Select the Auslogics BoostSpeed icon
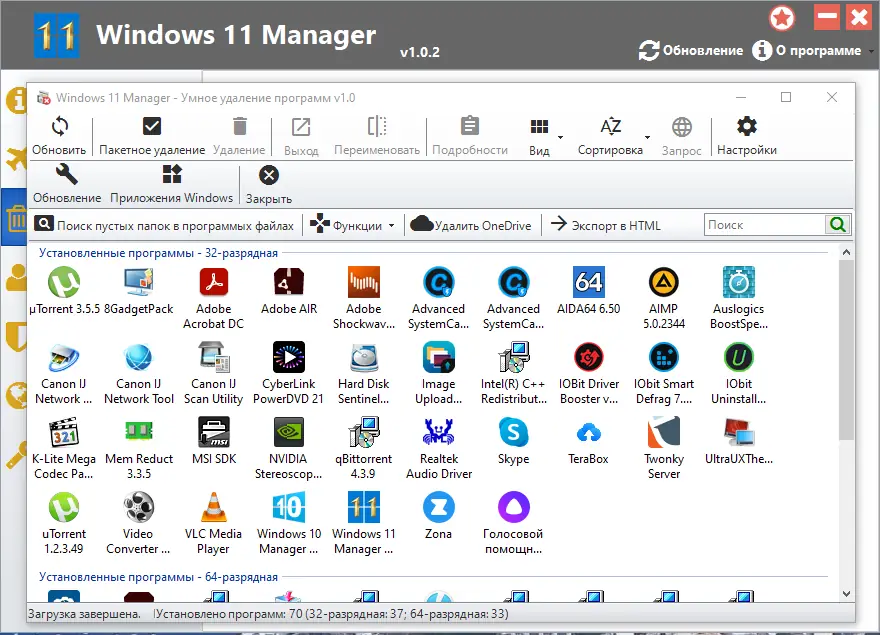This screenshot has height=635, width=880. point(739,281)
